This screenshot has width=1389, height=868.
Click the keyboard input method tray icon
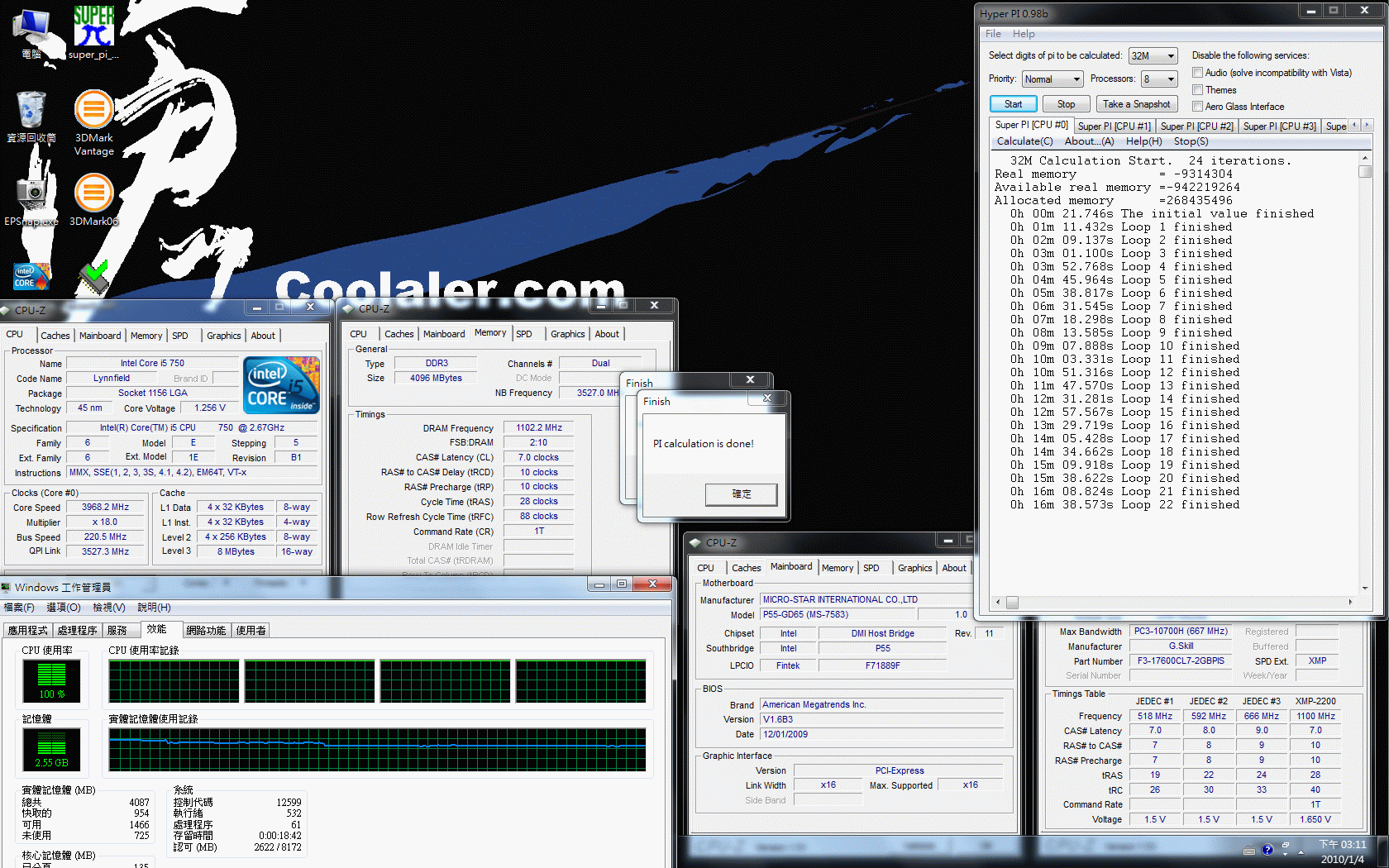(1249, 850)
